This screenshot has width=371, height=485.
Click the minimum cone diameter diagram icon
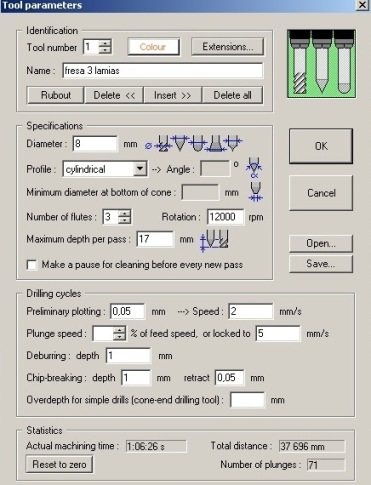click(255, 192)
